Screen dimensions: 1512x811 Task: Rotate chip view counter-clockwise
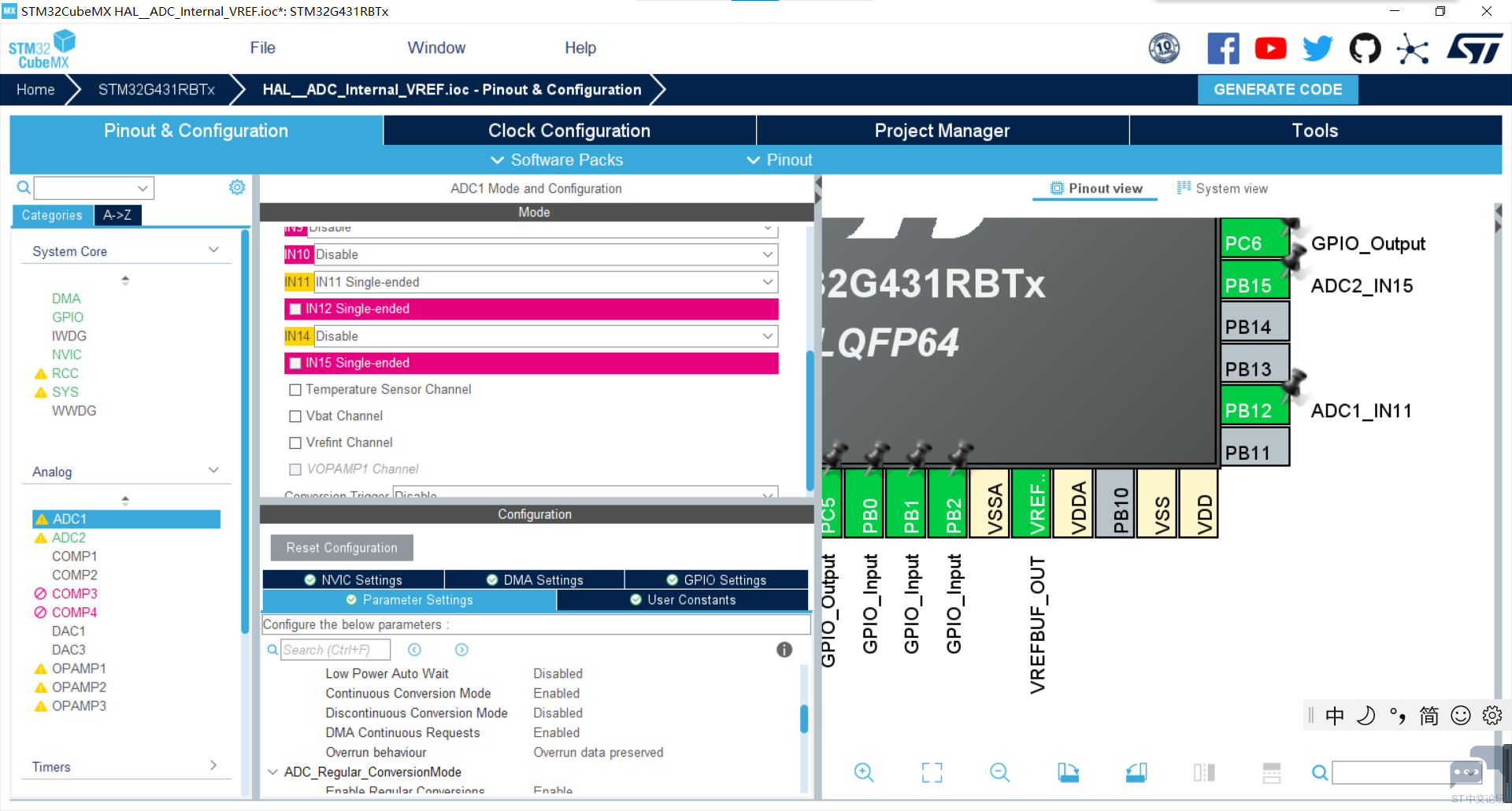tap(1136, 772)
